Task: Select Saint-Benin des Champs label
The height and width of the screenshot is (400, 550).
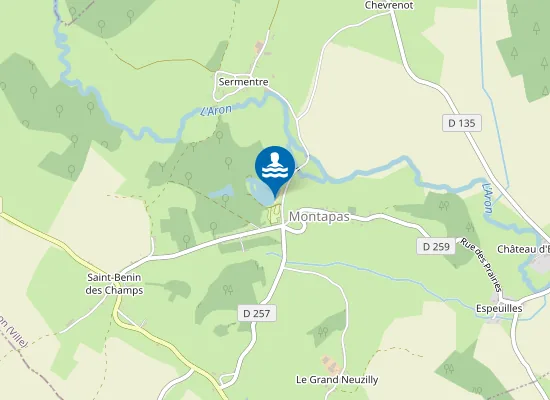Action: 114,284
